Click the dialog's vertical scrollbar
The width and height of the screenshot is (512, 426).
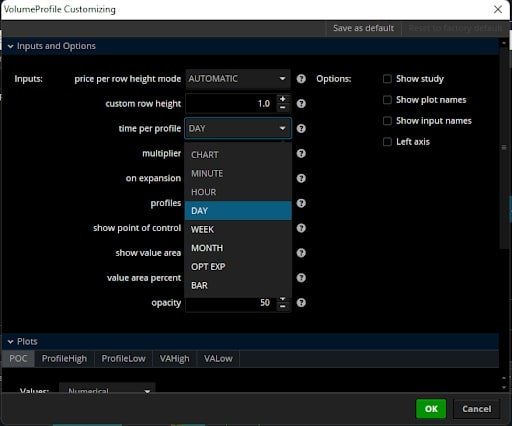click(x=504, y=148)
